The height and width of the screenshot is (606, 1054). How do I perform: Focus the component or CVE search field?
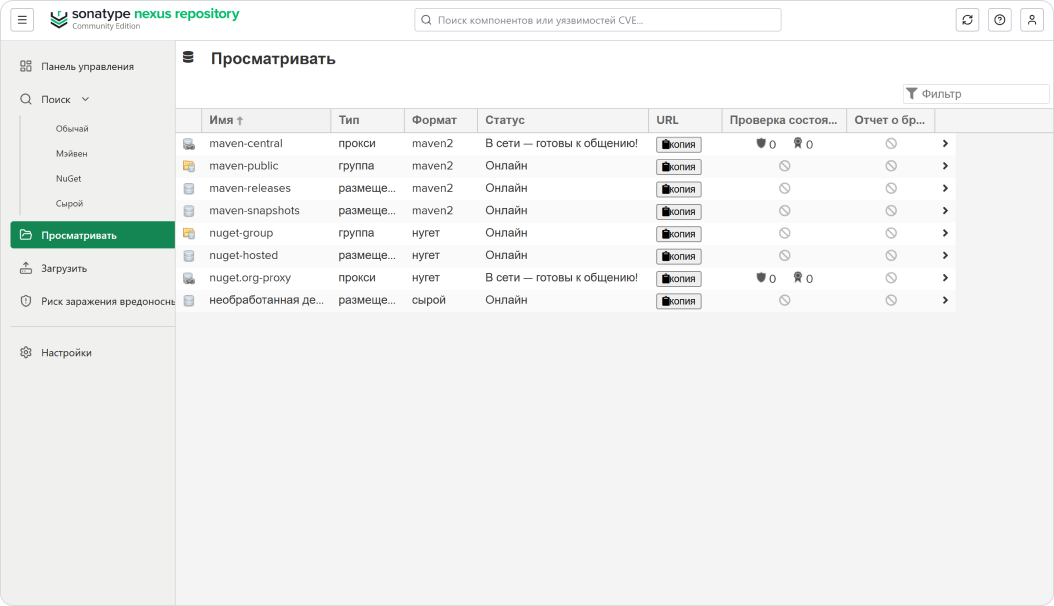coord(598,20)
